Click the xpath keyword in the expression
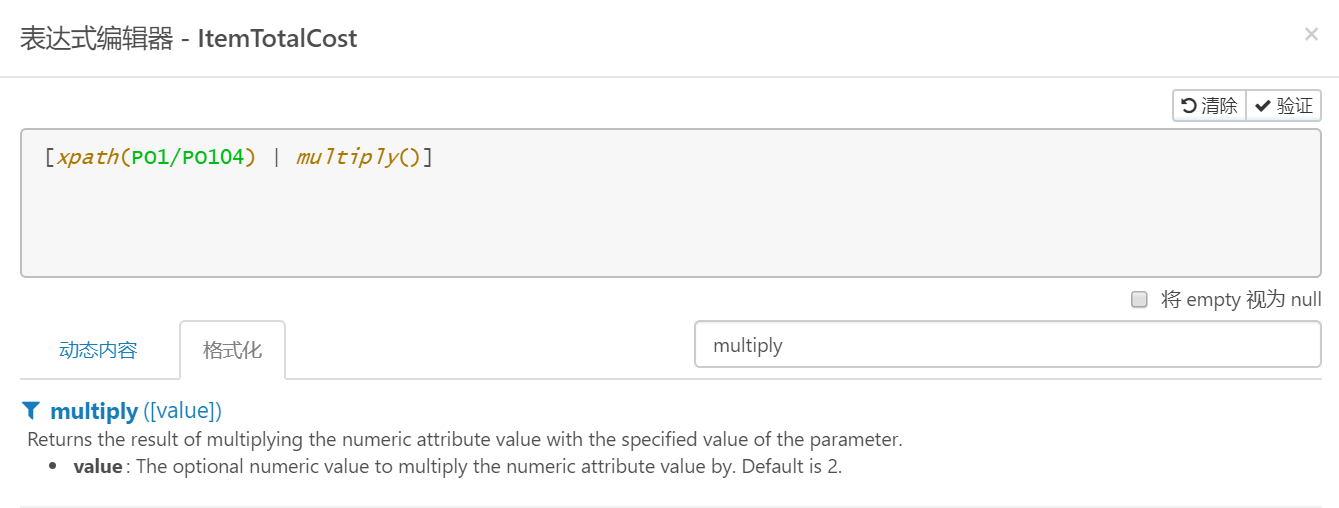This screenshot has height=508, width=1339. 87,158
